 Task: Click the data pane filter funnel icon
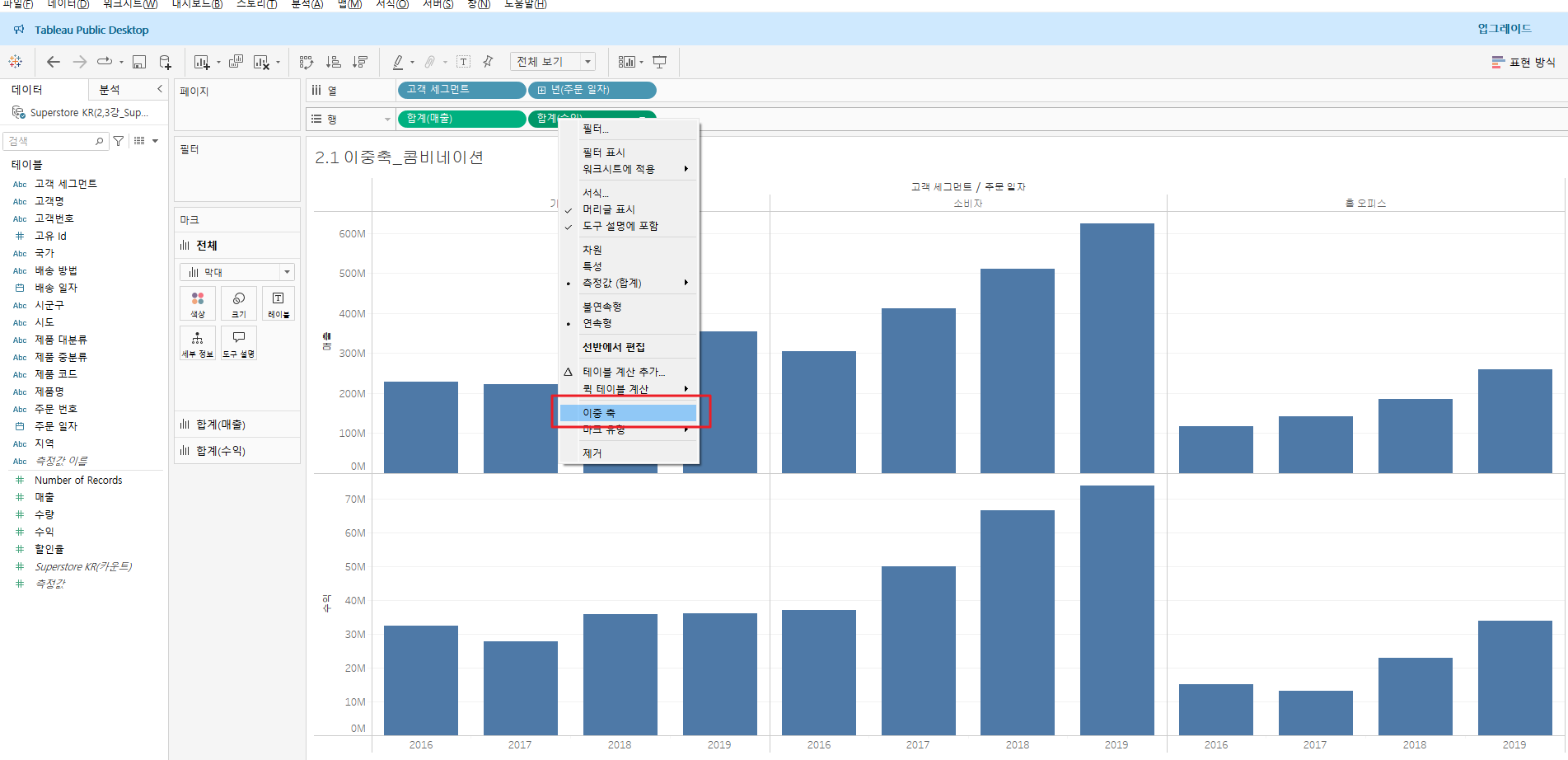[x=119, y=141]
